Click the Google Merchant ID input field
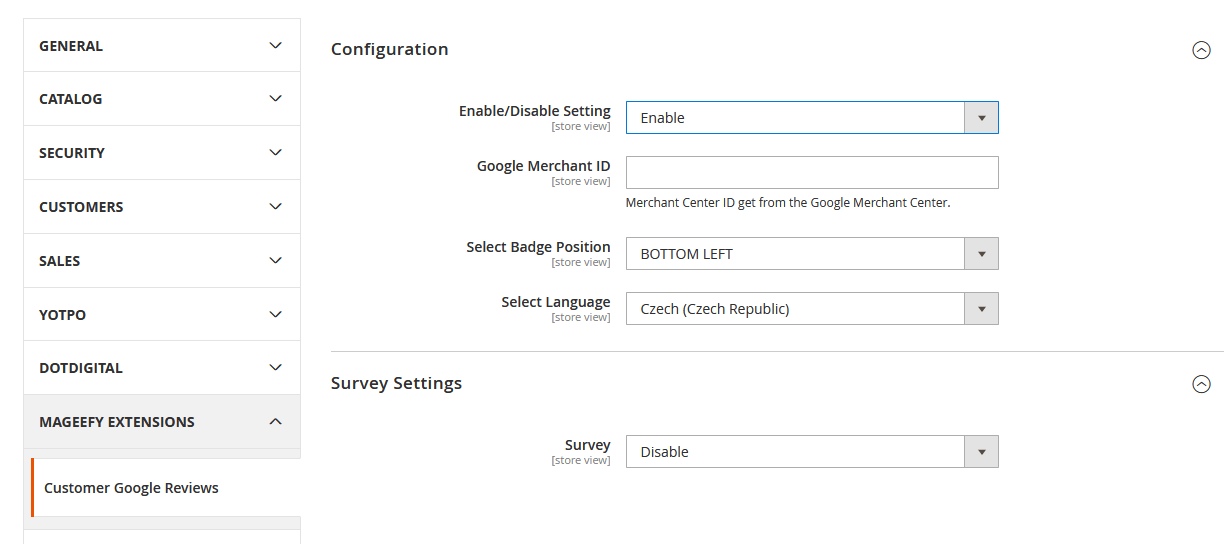1225x544 pixels. 811,172
